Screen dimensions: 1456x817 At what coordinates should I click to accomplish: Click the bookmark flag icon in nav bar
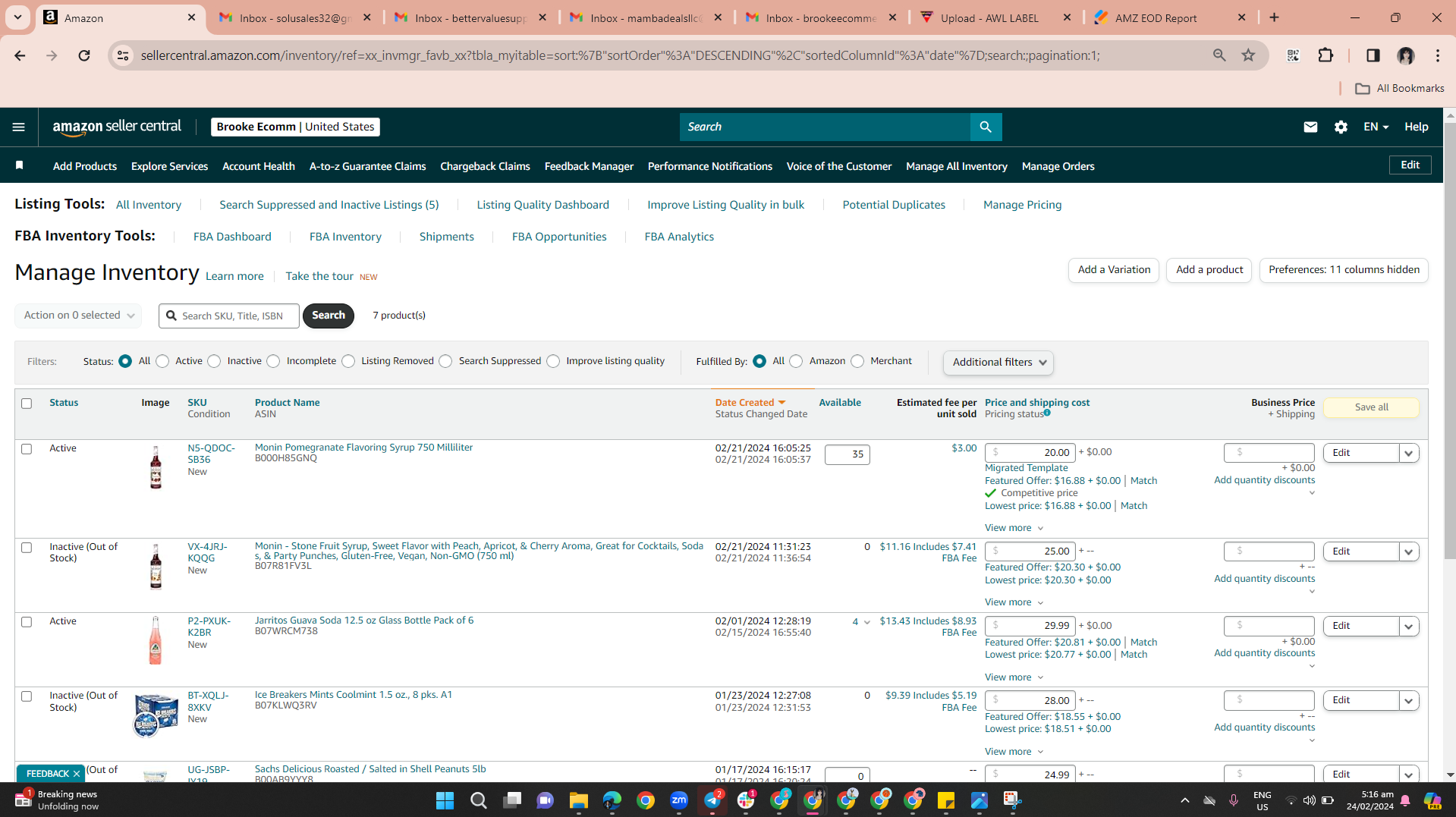pyautogui.click(x=20, y=165)
